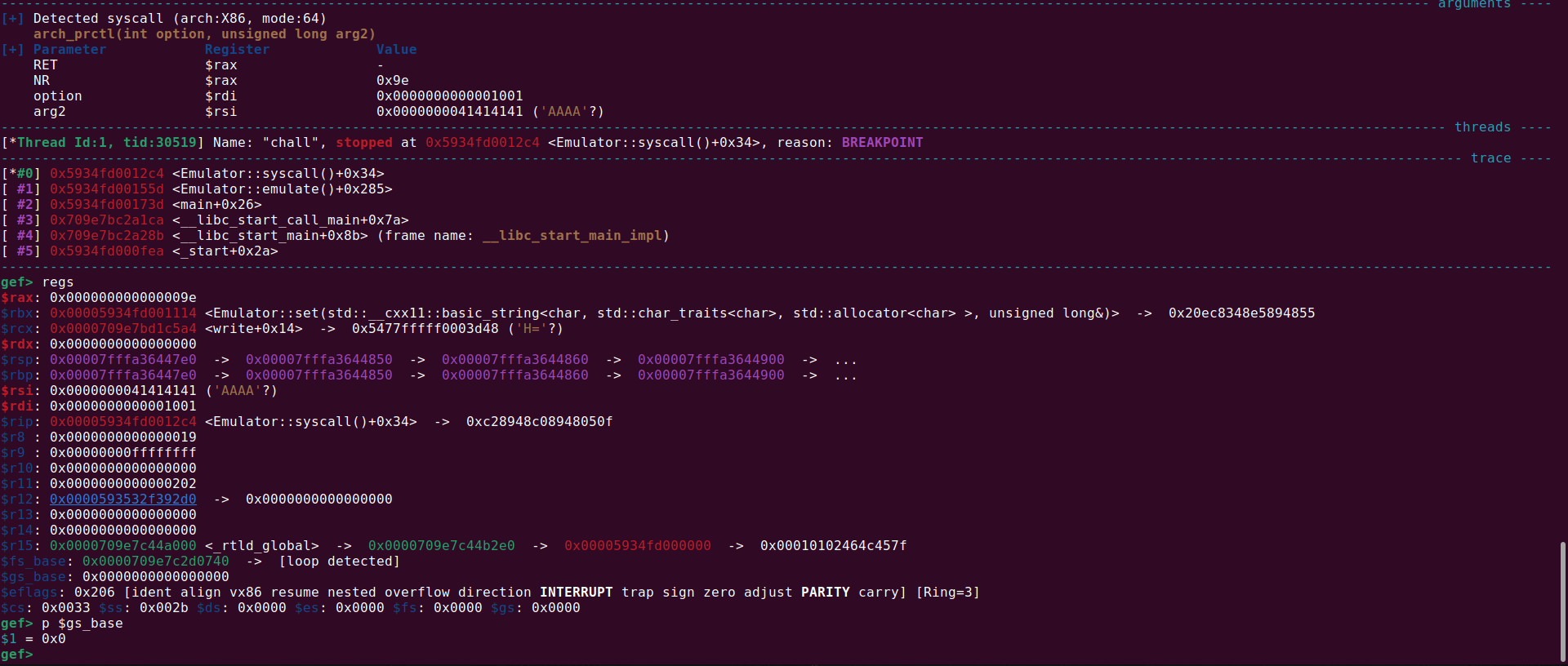Click $r11 value 0x0000000000000202

(x=122, y=483)
